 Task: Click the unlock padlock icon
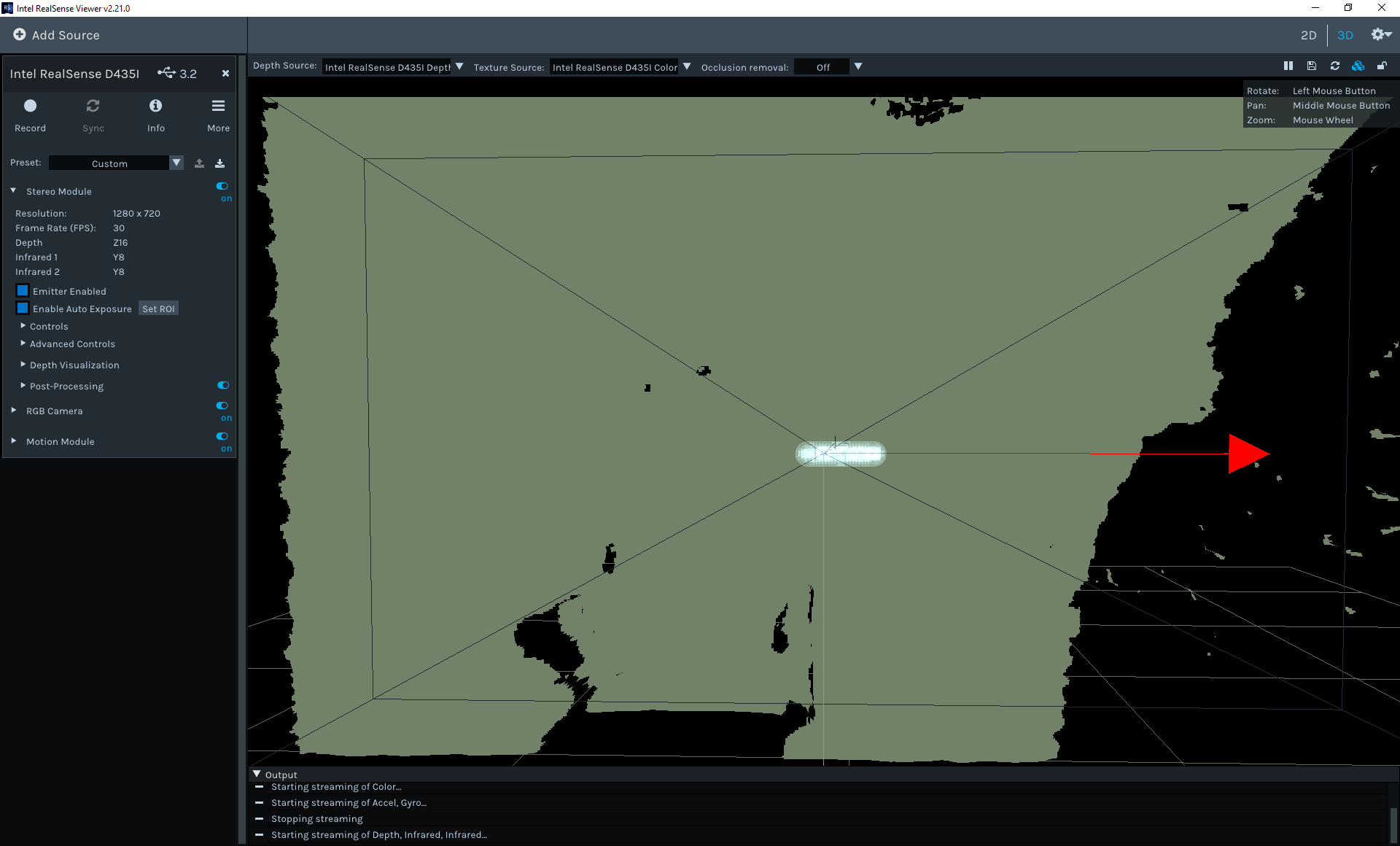(1382, 66)
